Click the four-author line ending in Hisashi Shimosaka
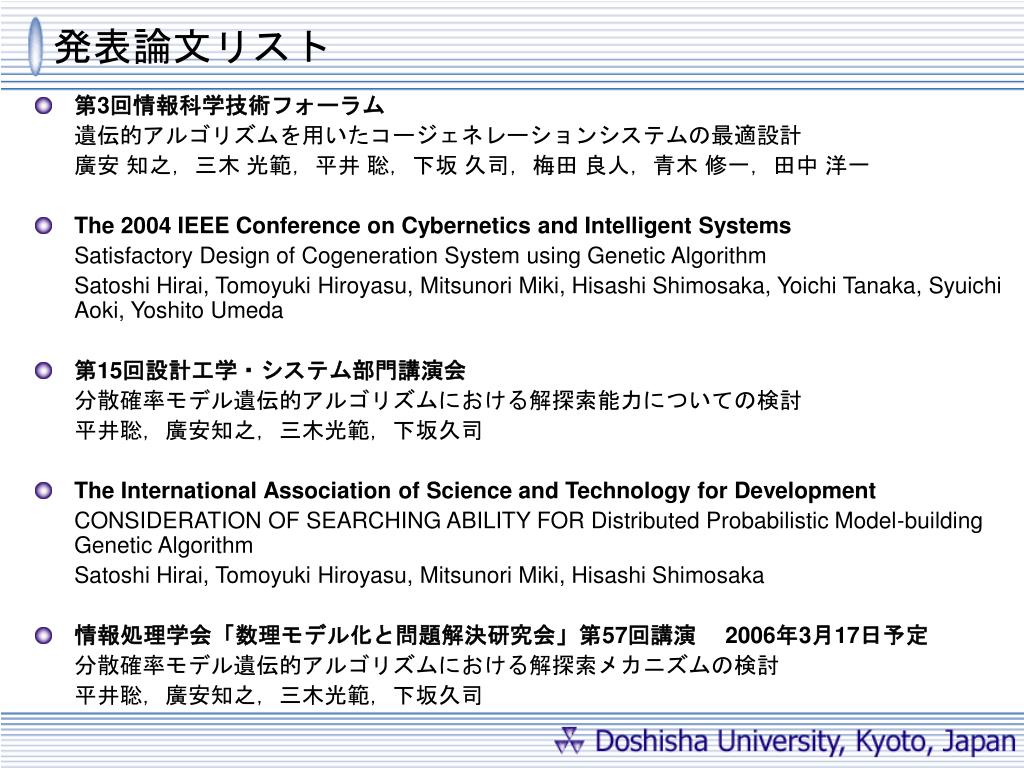1024x768 pixels. pyautogui.click(x=419, y=575)
